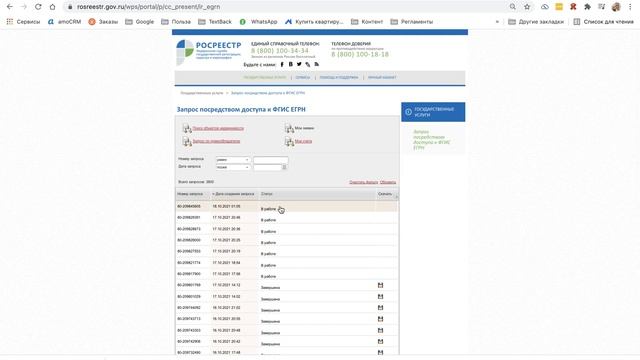Click the Скачать column header
This screenshot has width=640, height=360.
[384, 194]
